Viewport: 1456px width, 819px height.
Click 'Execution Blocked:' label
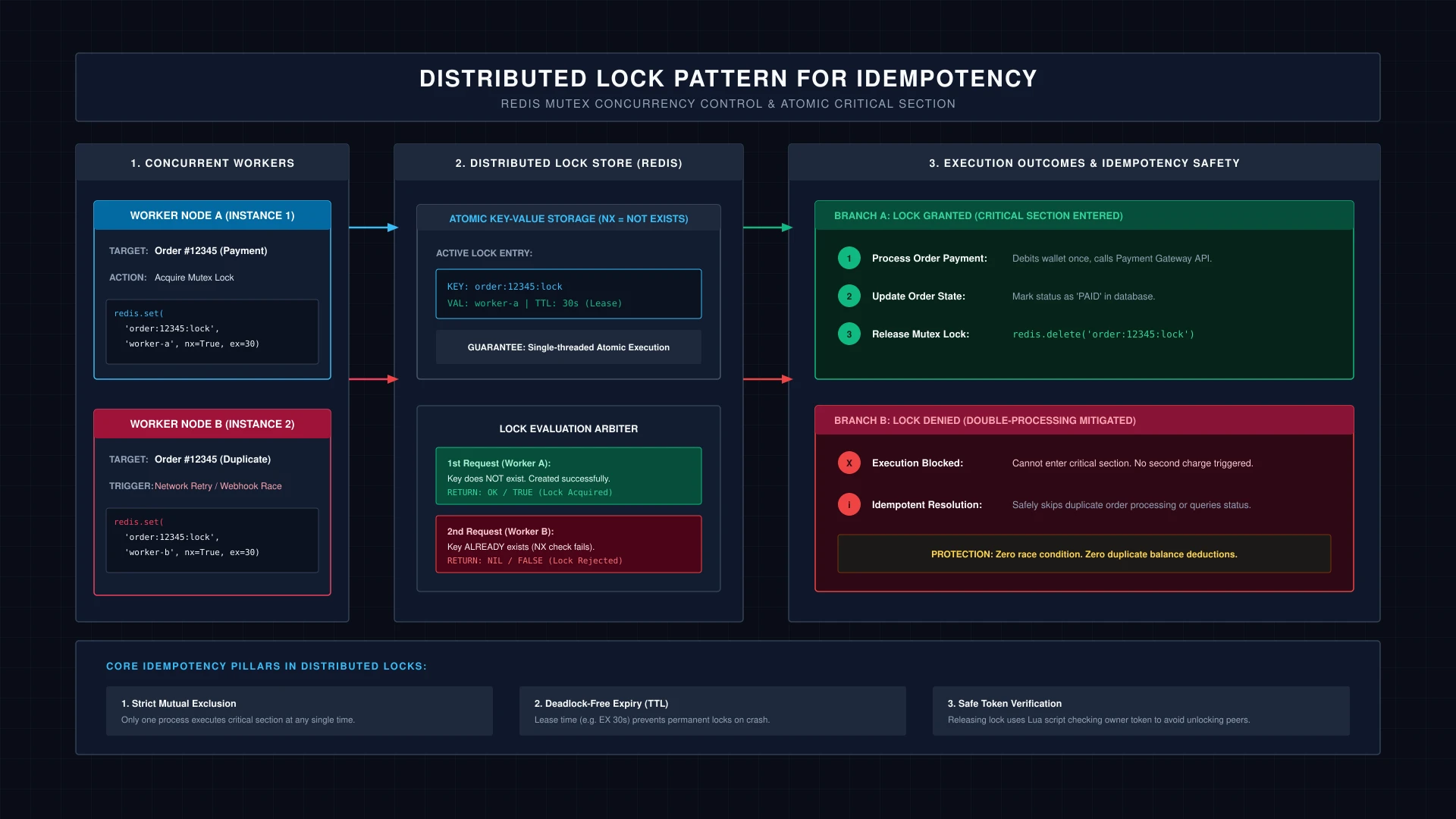(x=918, y=463)
